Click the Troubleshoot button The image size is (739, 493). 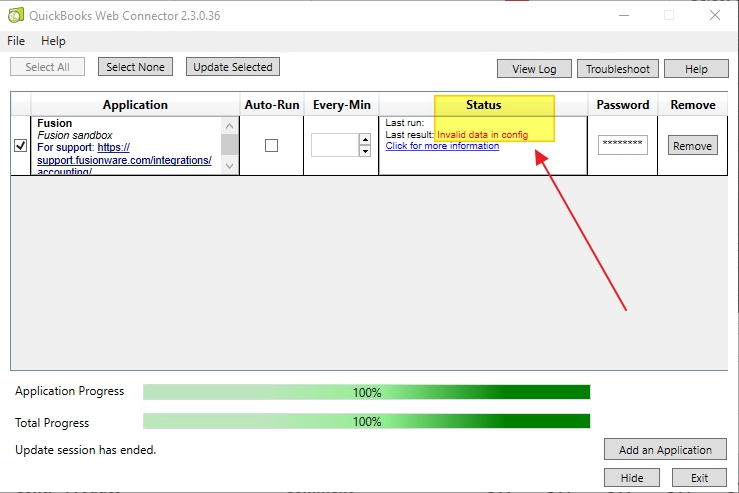[x=617, y=69]
